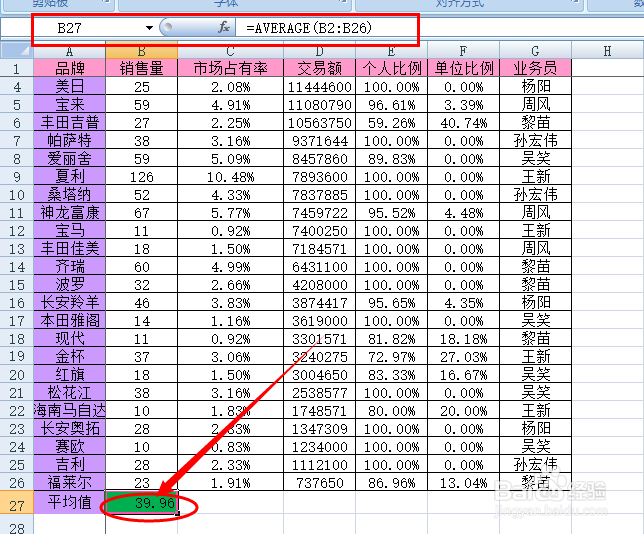
Task: Select brand cell 吉利
Action: (x=69, y=465)
